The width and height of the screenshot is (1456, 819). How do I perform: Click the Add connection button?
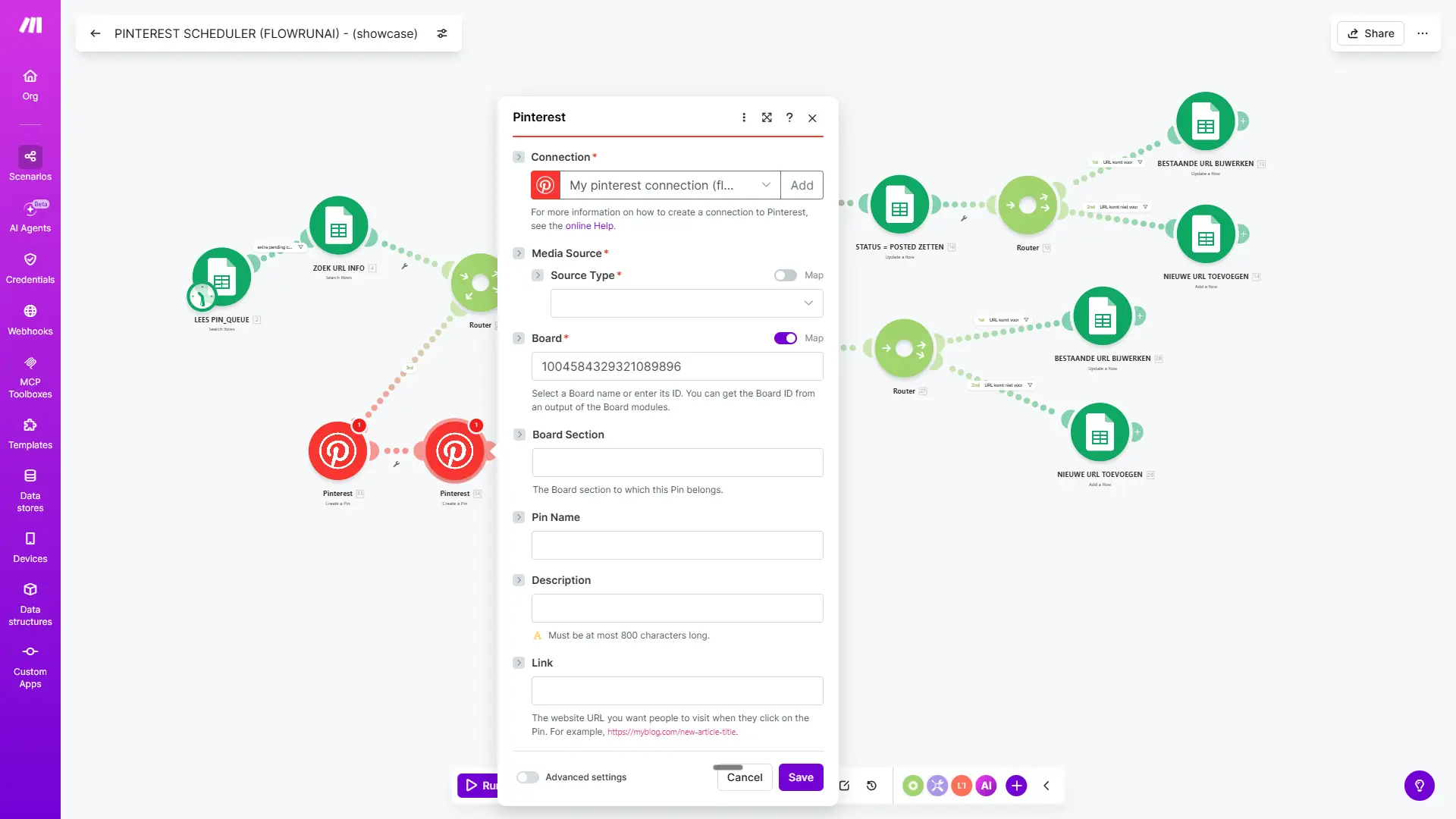point(802,185)
